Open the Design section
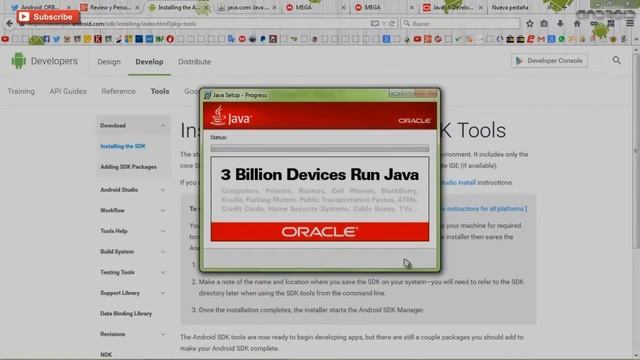 pyautogui.click(x=109, y=62)
